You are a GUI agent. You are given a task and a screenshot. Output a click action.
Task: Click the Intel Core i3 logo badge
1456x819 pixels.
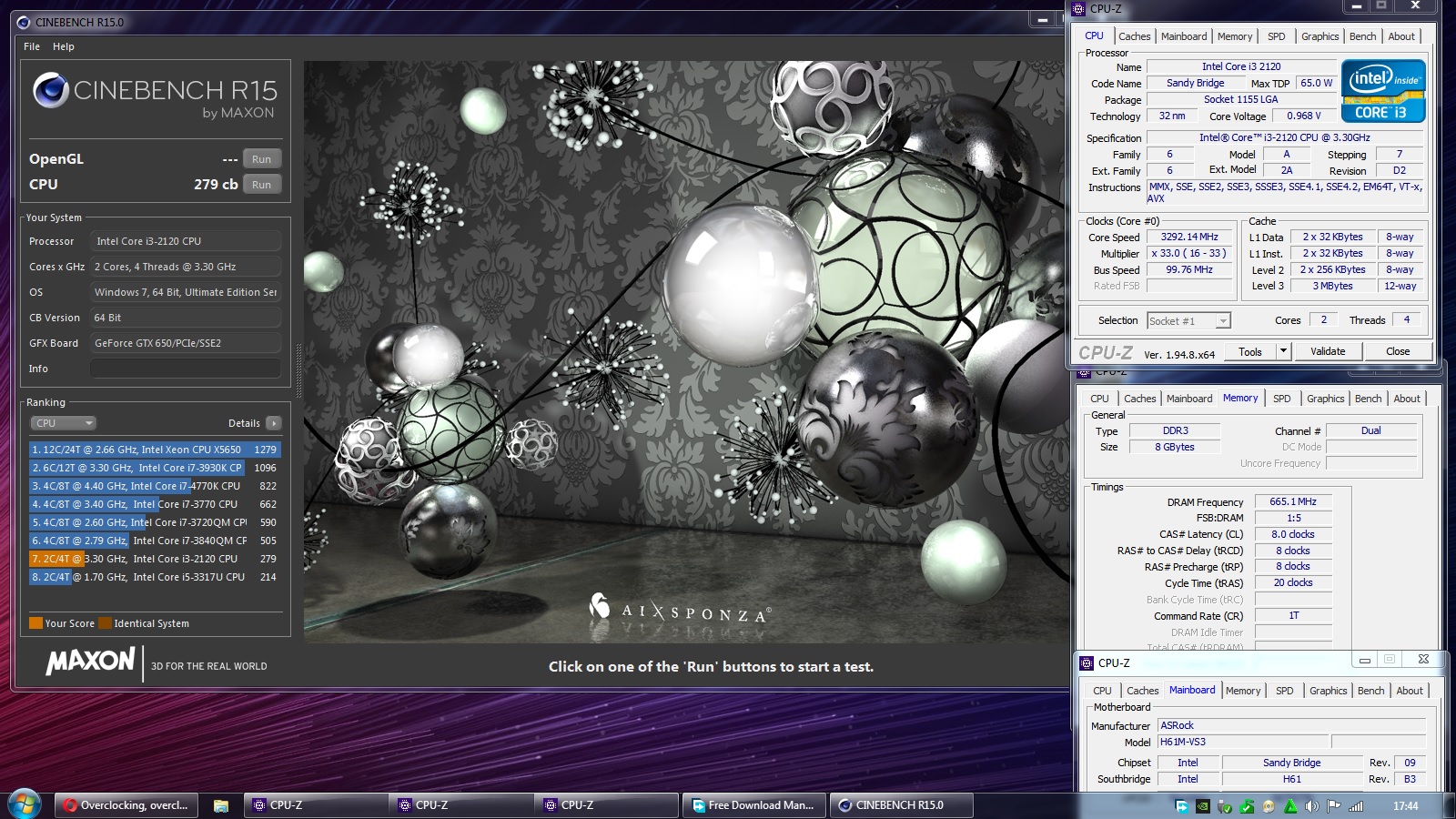(1383, 90)
